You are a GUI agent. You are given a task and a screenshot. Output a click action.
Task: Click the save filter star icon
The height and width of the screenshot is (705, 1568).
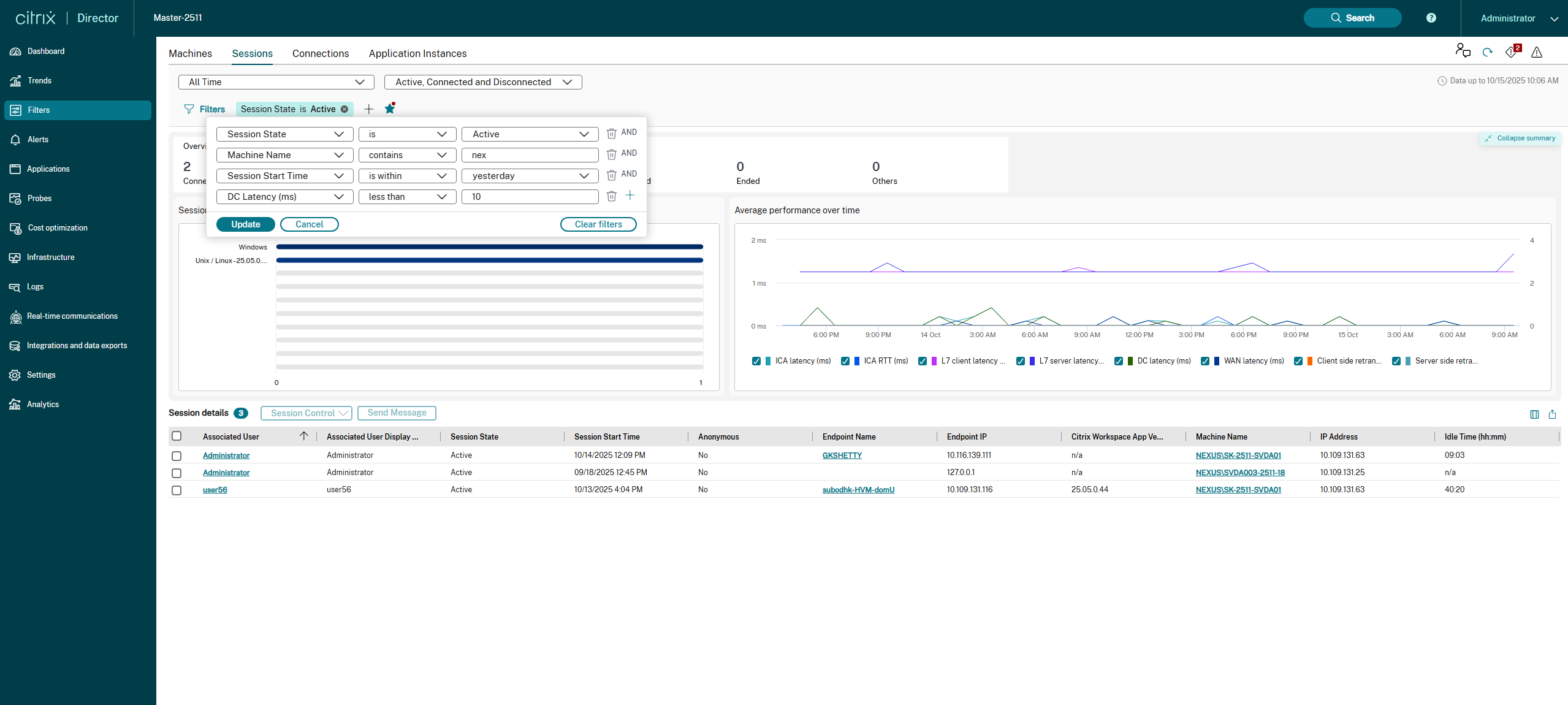pyautogui.click(x=389, y=109)
